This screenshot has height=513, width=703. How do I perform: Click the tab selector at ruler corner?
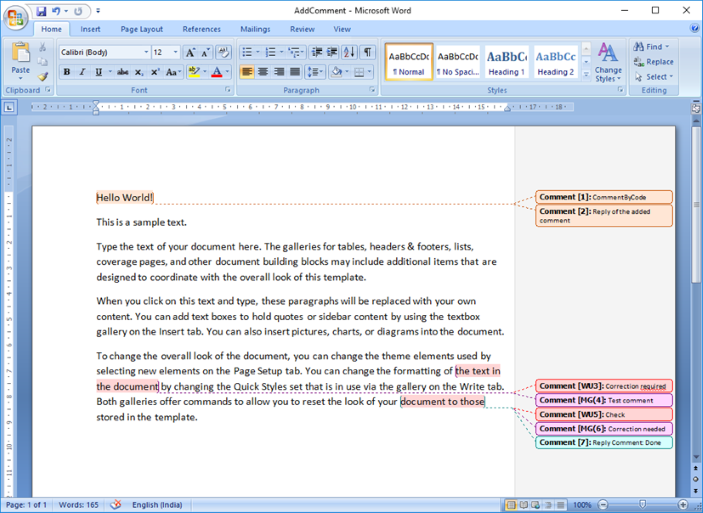[9, 108]
